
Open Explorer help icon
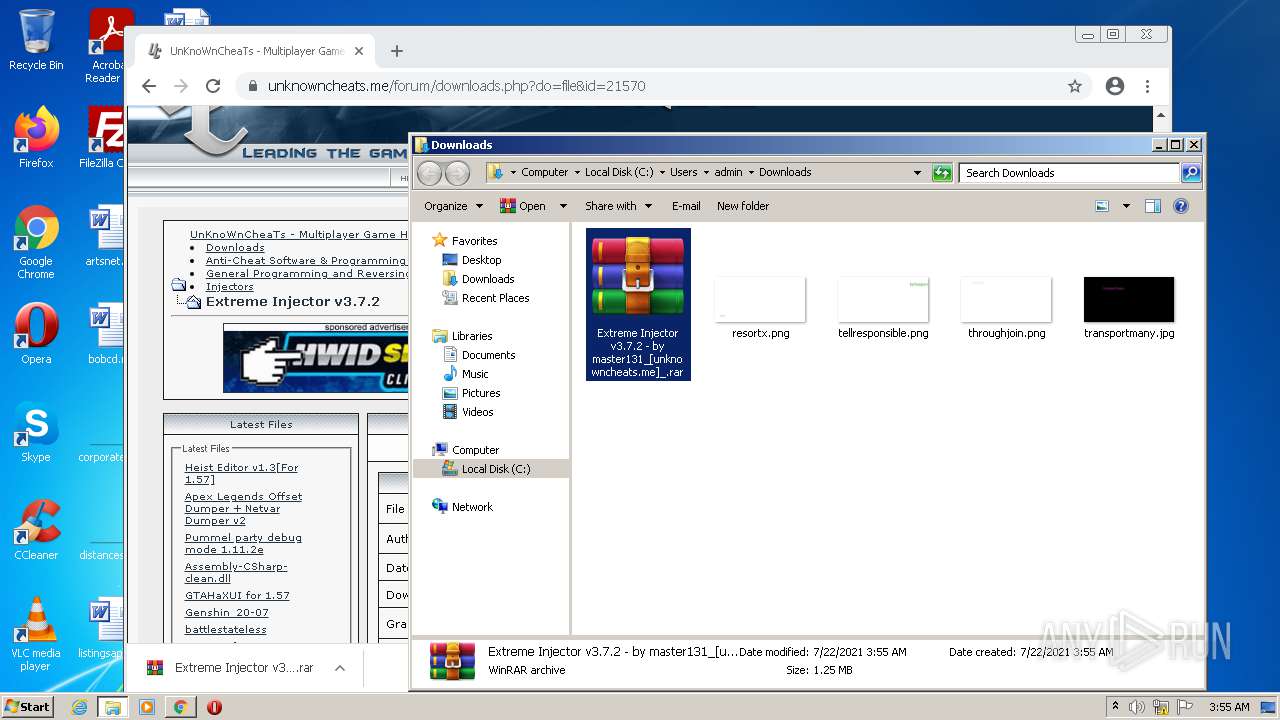pos(1181,206)
